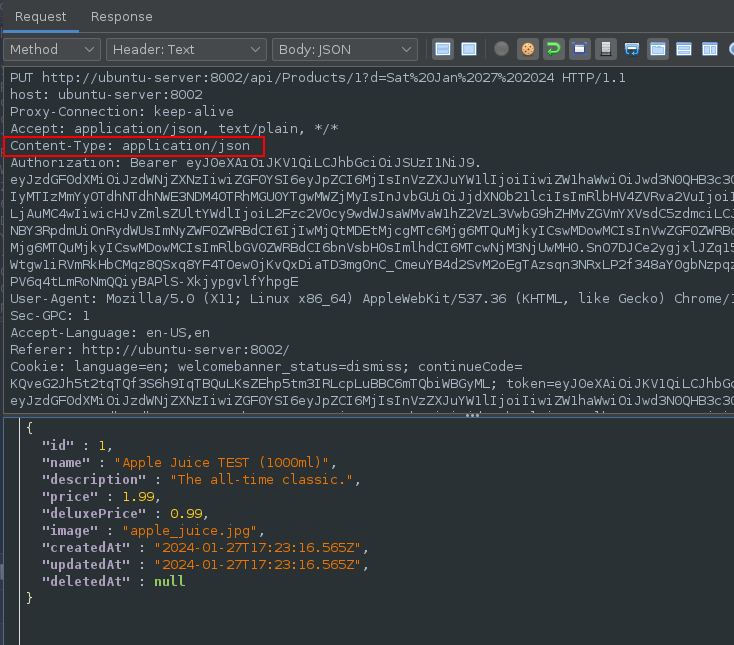Click the Referer header line

pos(150,350)
